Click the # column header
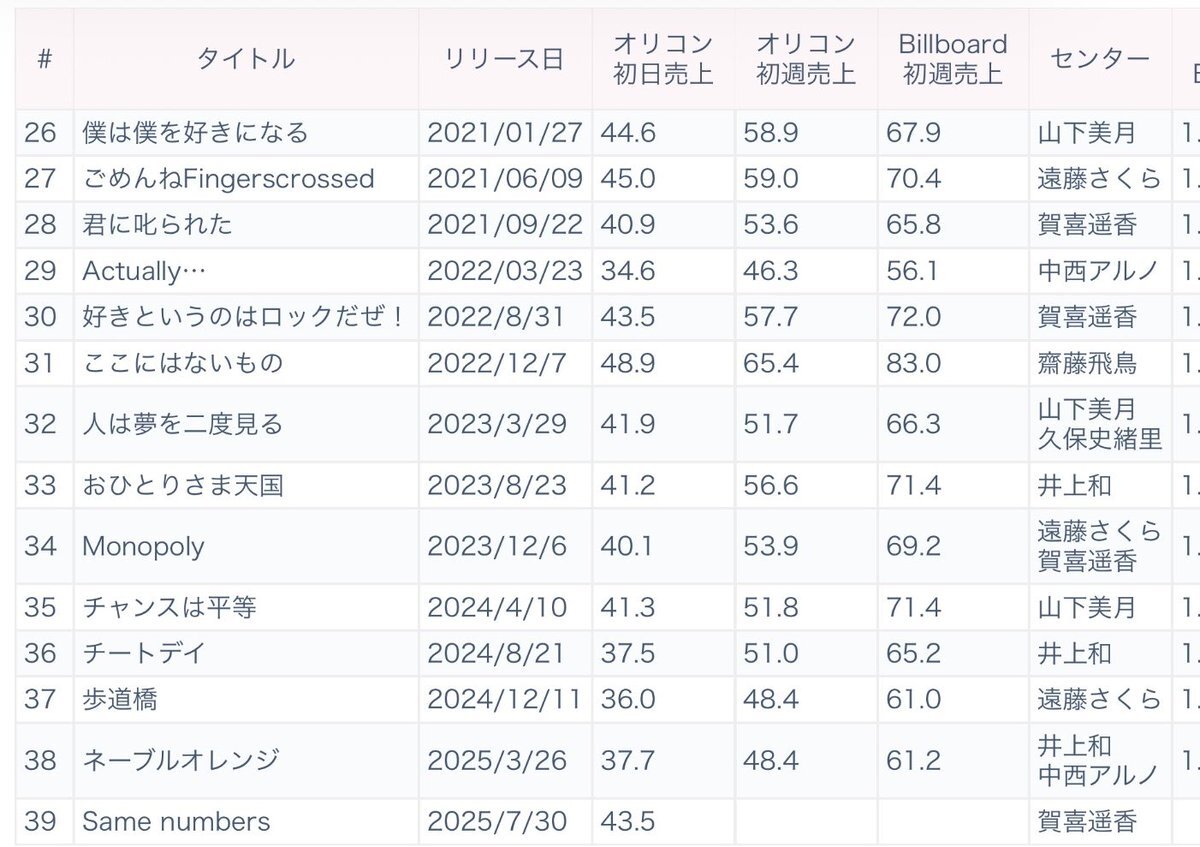 point(44,59)
